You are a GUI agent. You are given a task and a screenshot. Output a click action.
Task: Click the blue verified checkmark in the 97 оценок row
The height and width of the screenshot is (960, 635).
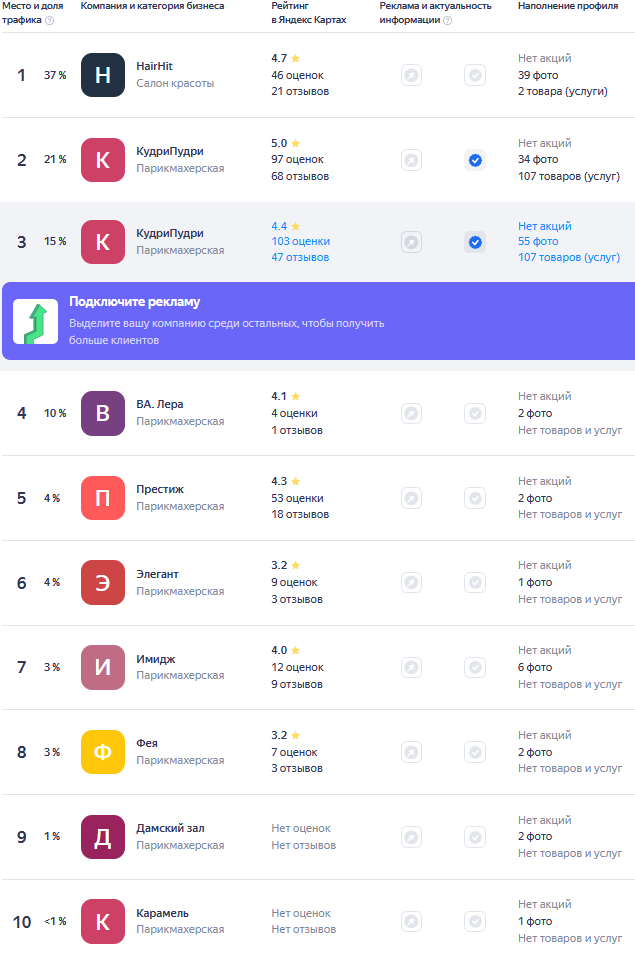point(475,160)
